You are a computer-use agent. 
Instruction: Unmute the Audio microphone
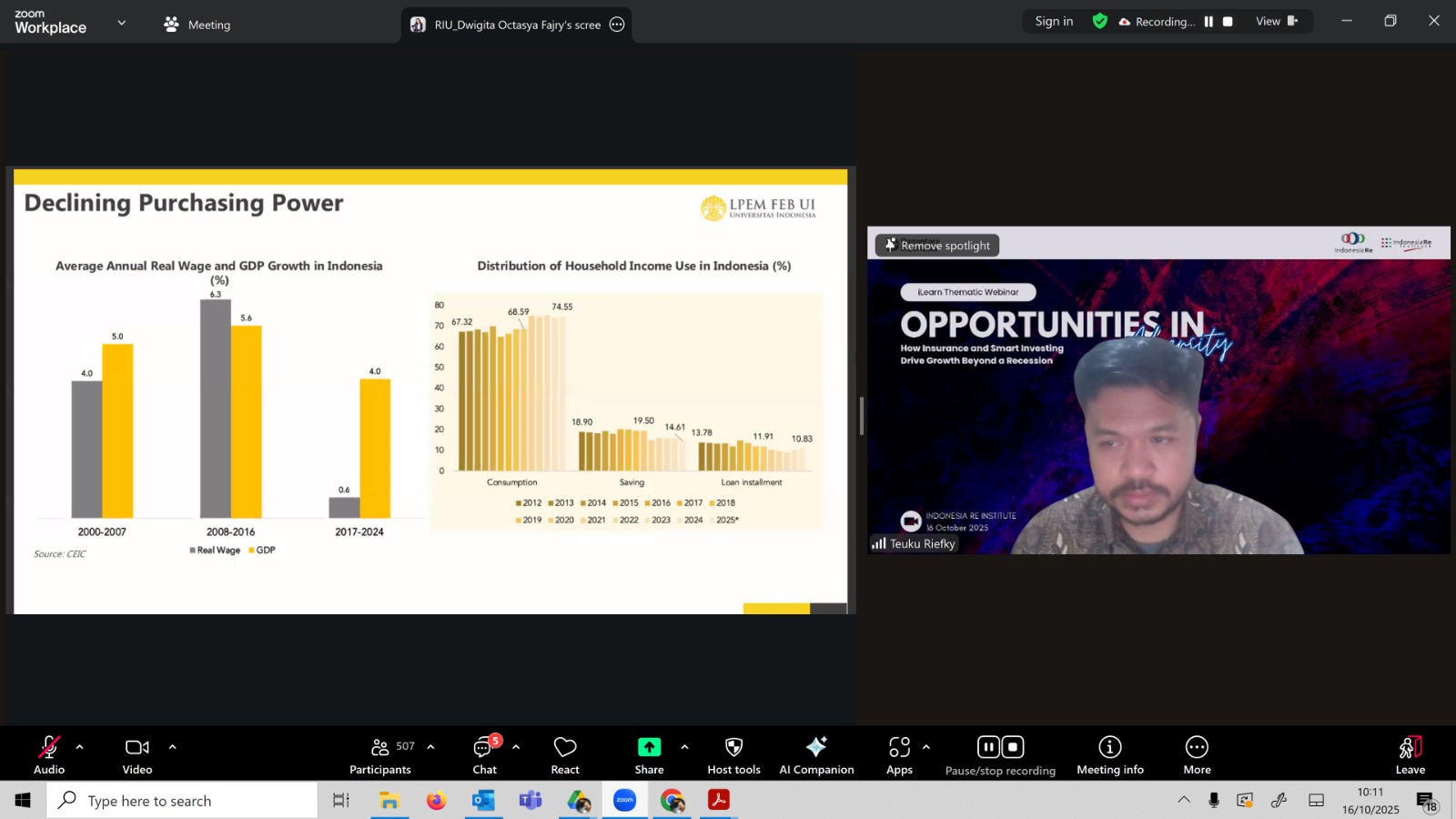pyautogui.click(x=49, y=754)
